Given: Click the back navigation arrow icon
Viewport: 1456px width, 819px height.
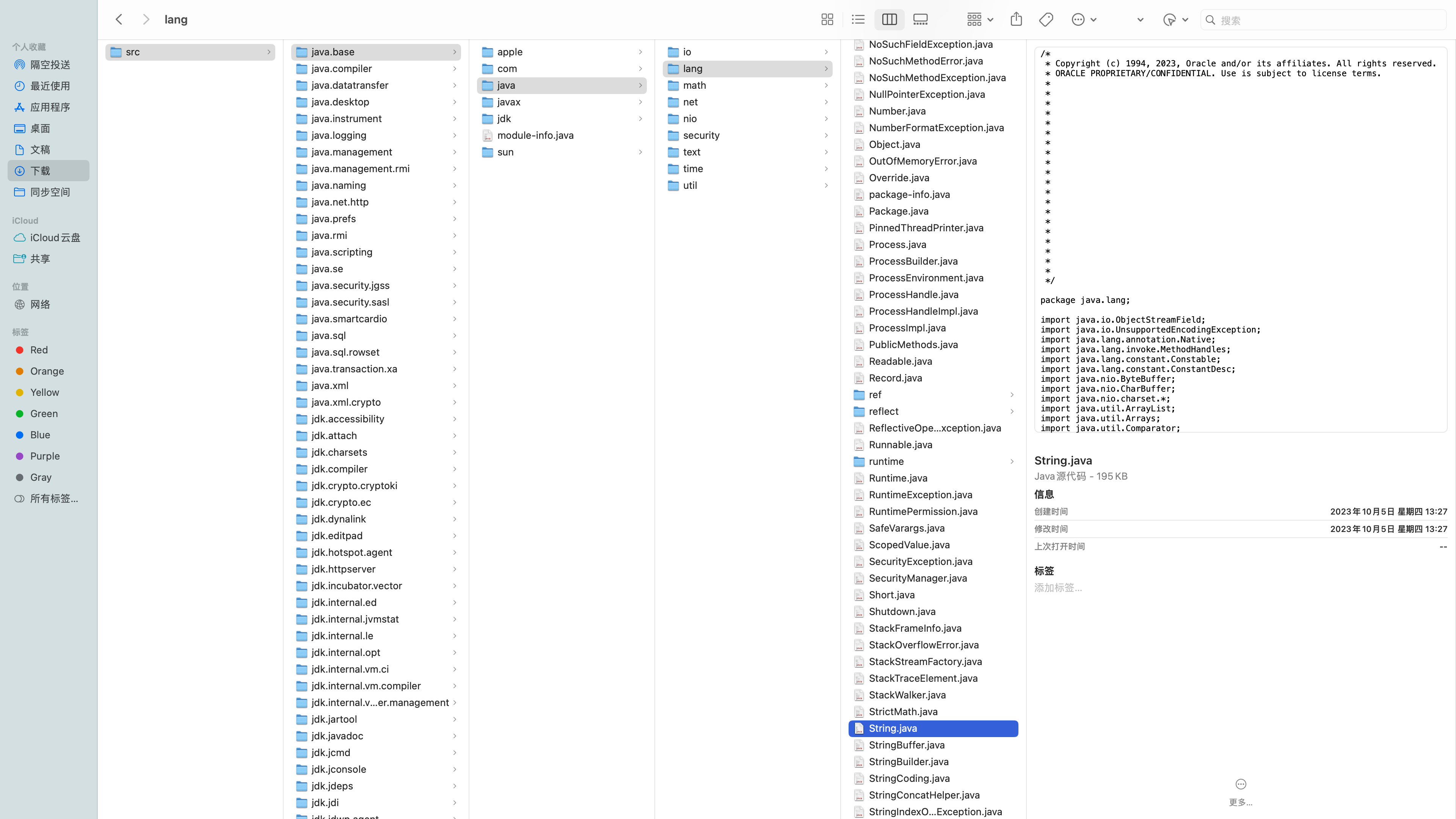Looking at the screenshot, I should 119,19.
